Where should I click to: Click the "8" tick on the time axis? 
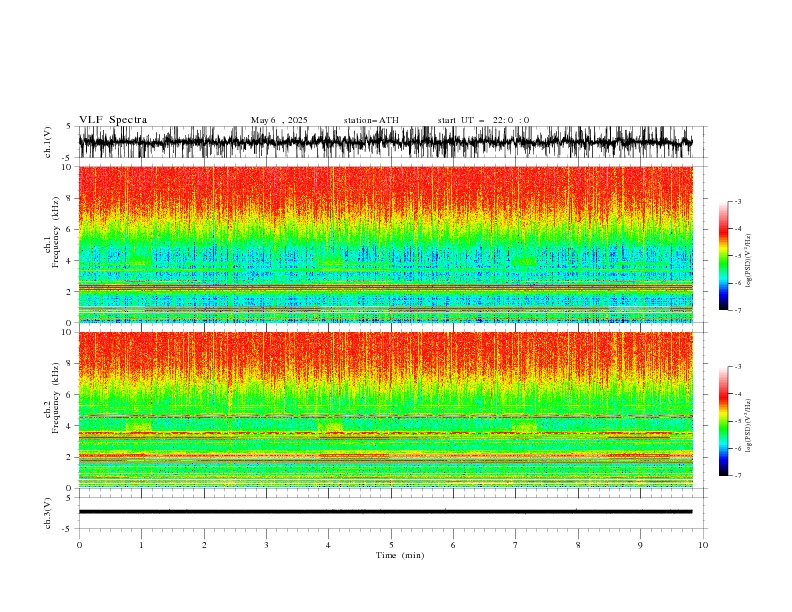pyautogui.click(x=578, y=545)
